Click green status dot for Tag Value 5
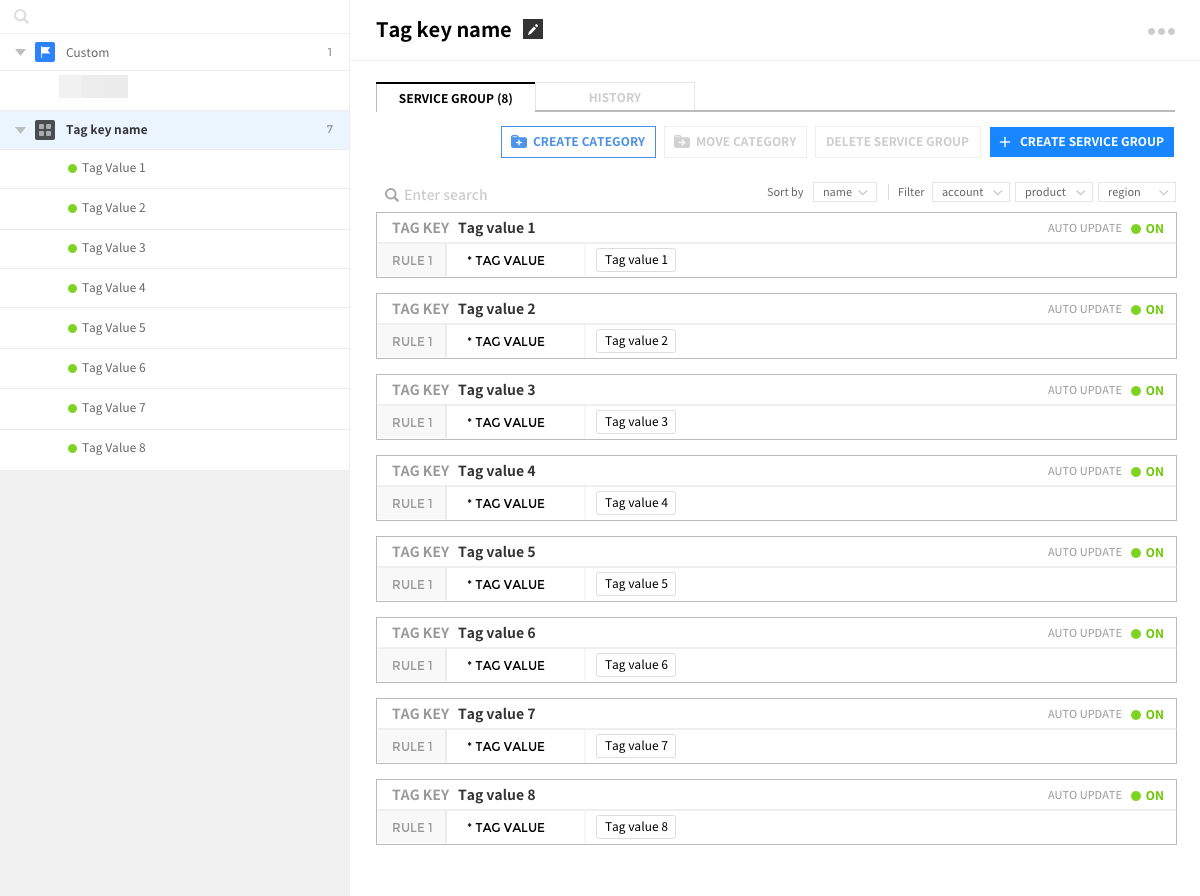 point(72,328)
